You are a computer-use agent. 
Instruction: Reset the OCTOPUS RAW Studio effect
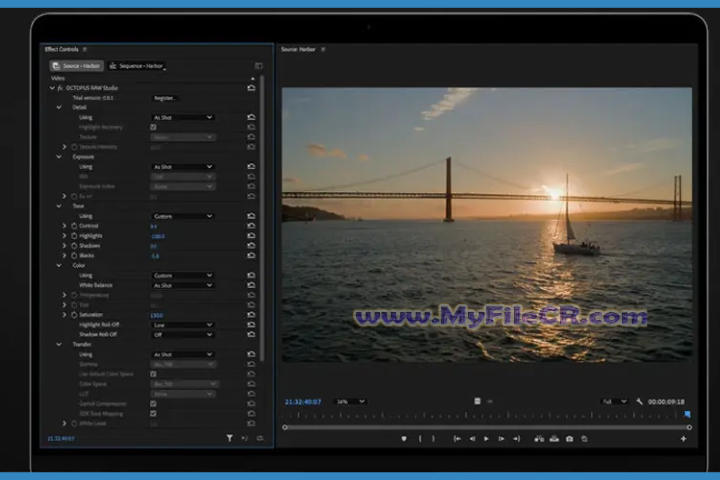click(x=251, y=88)
